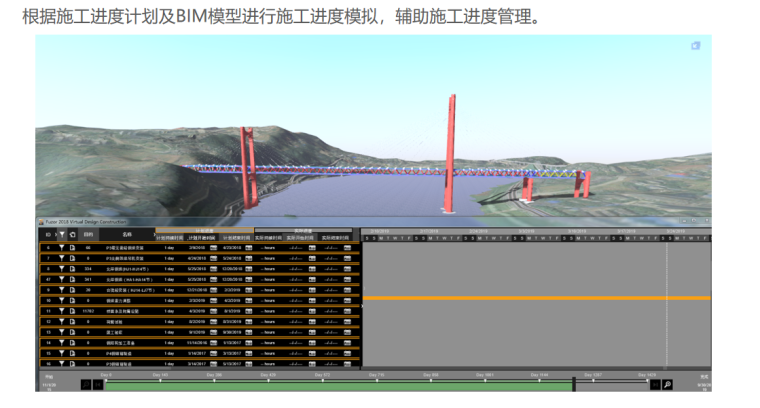Select the actual schedule header tab
This screenshot has height=408, width=760.
click(x=302, y=229)
